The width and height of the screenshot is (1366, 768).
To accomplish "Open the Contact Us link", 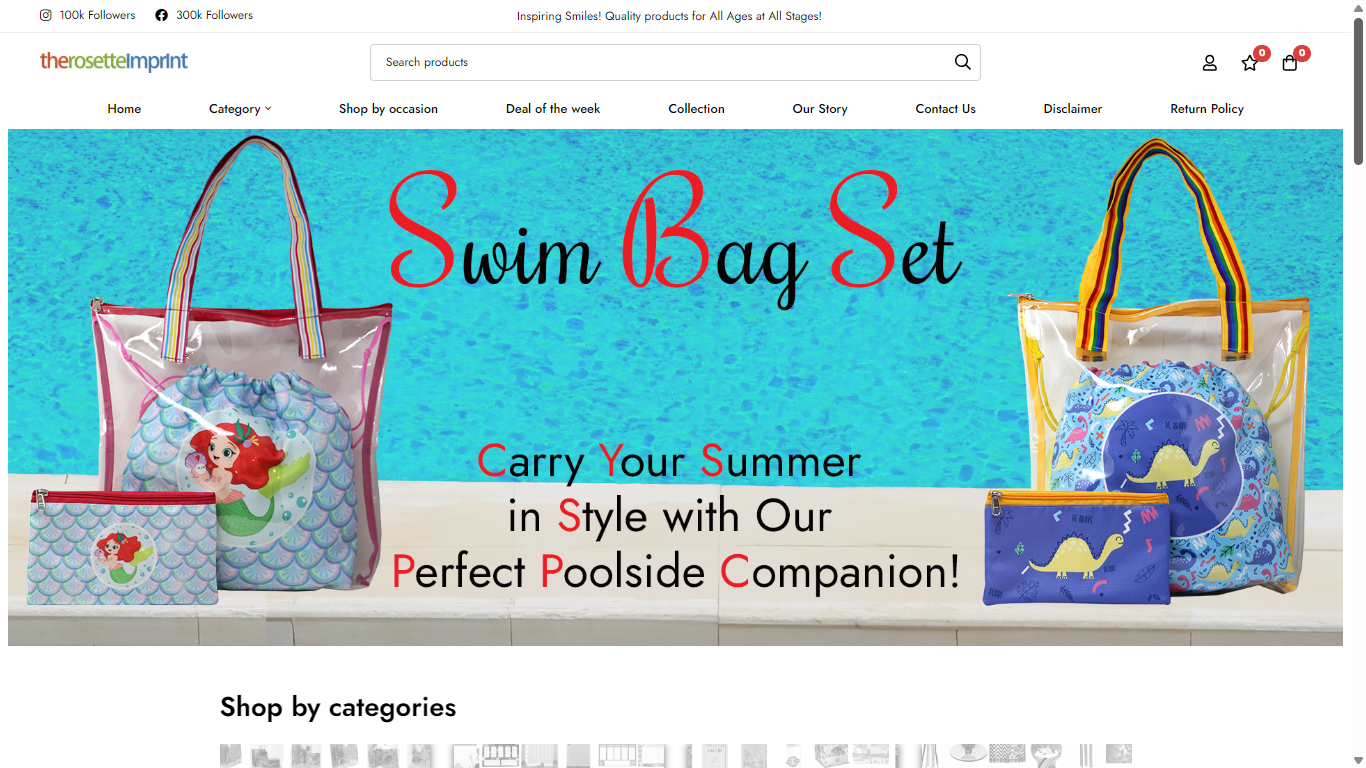I will [x=945, y=108].
